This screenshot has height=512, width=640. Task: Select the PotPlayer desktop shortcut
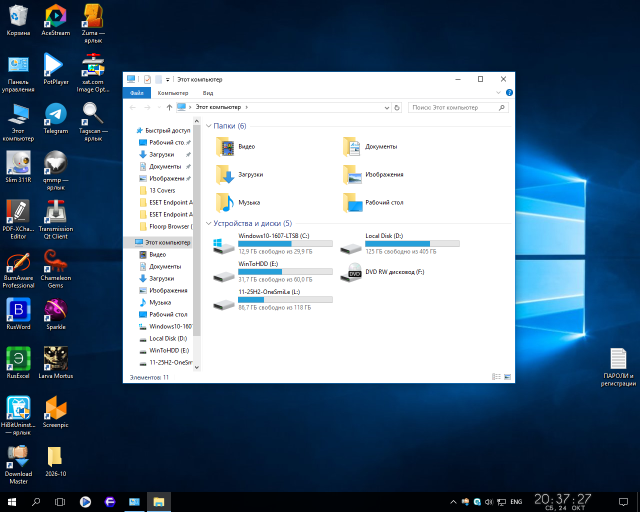56,69
